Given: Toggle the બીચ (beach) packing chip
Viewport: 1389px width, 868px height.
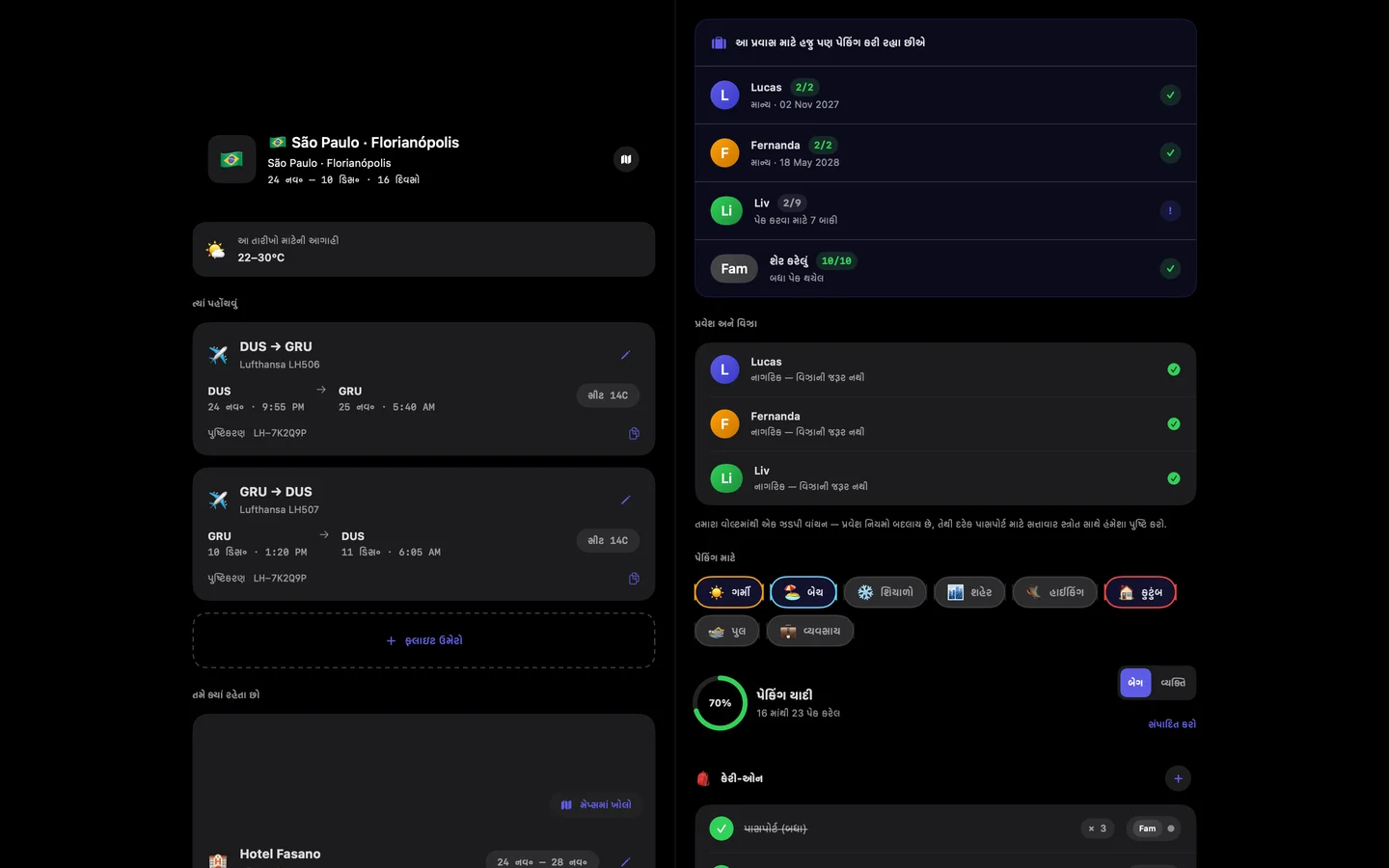Looking at the screenshot, I should click(x=803, y=592).
